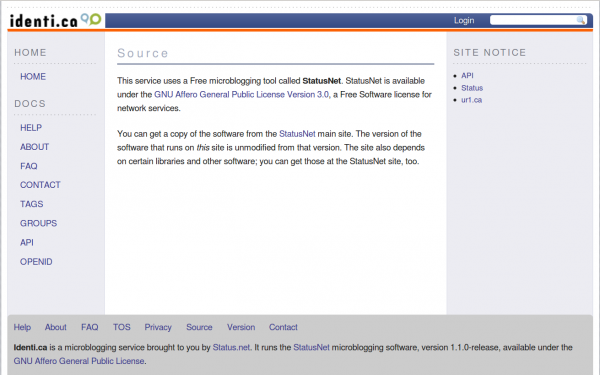Open the TAGS docs page
600x375 pixels.
click(31, 204)
